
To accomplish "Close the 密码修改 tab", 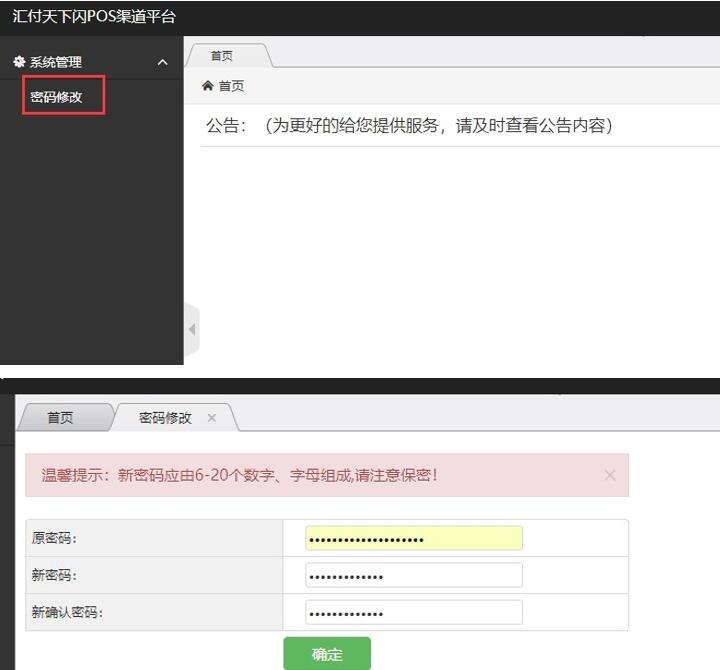I will 212,418.
